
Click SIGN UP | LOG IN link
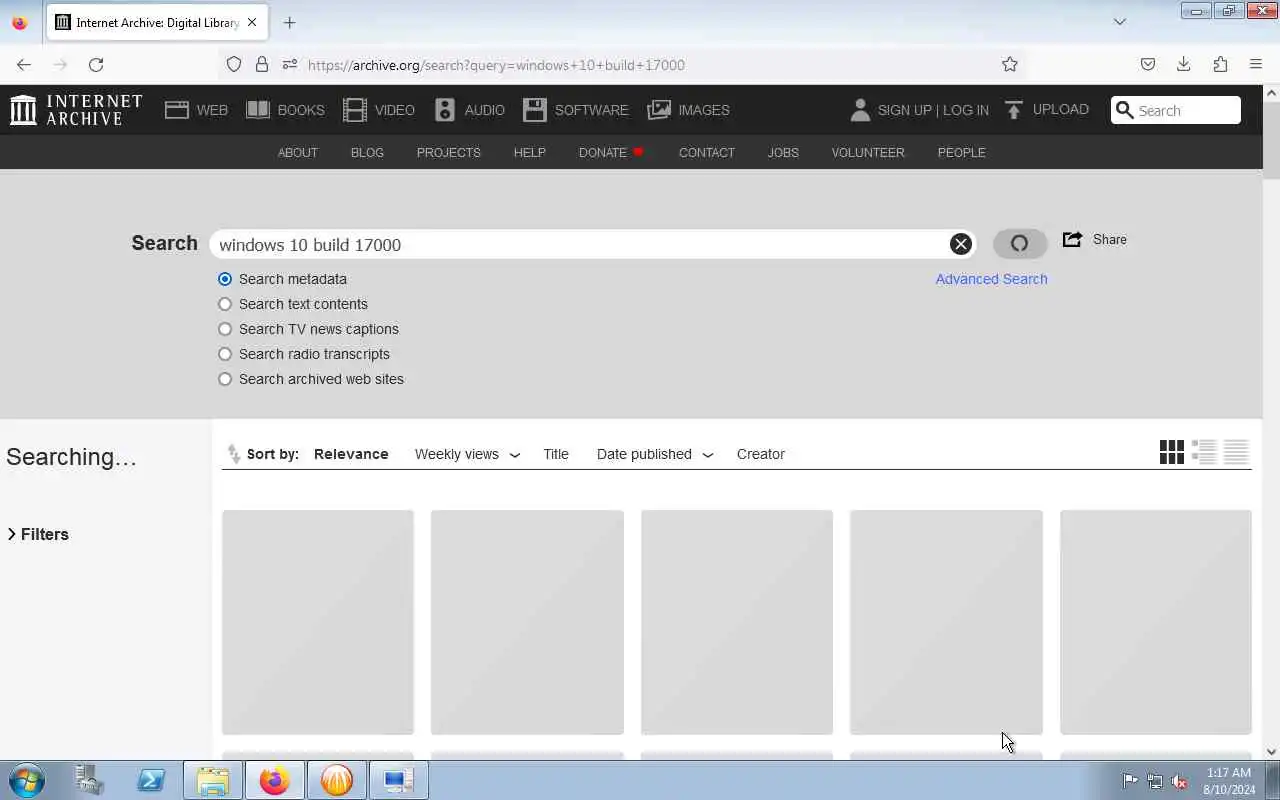tap(933, 110)
